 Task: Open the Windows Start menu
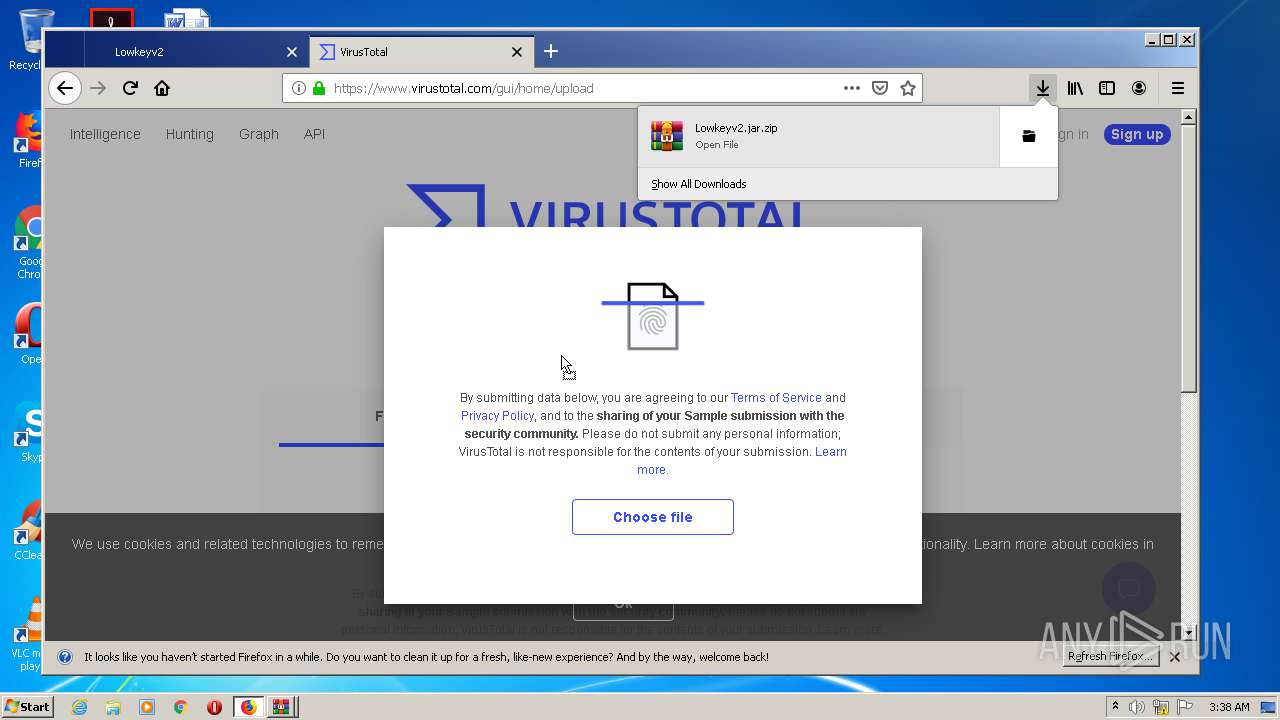coord(27,706)
